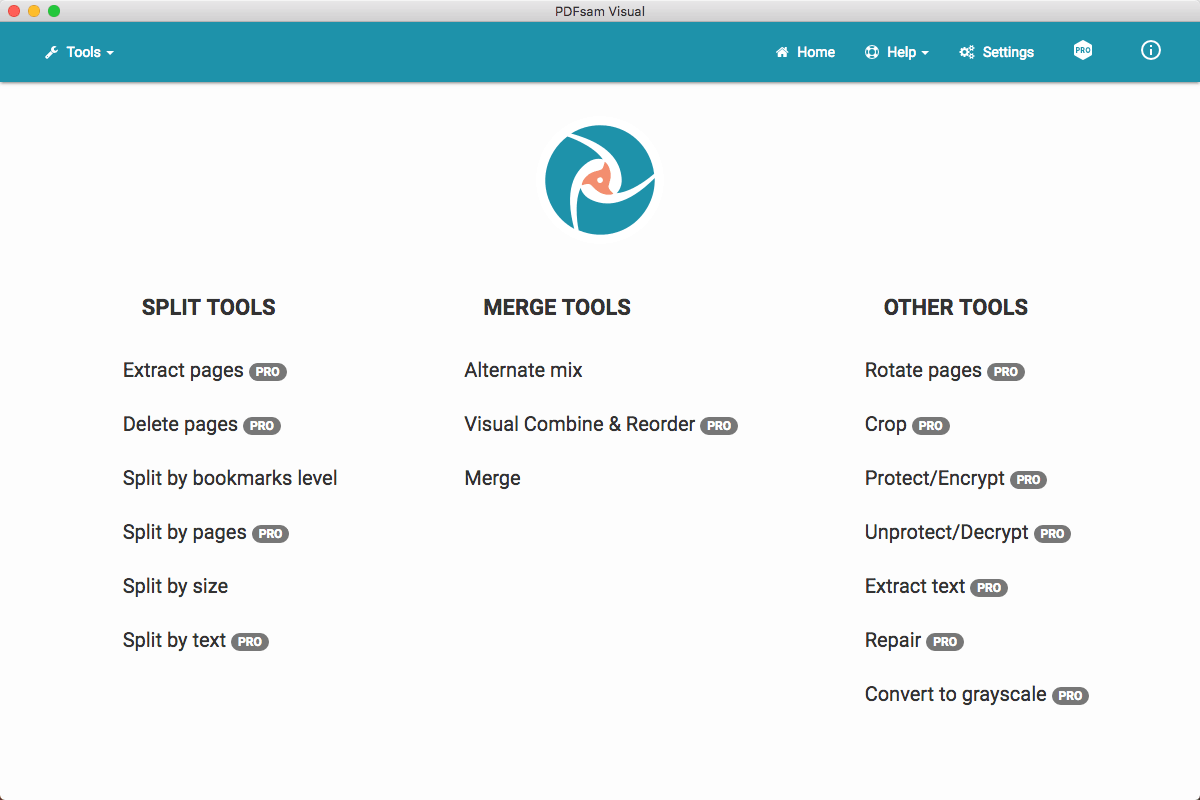Image resolution: width=1200 pixels, height=800 pixels.
Task: Open the Settings page
Action: (996, 52)
